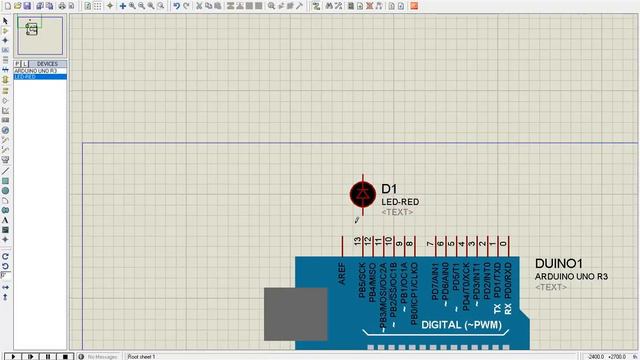Switch to Terminals mode
Viewport: 640px width, 360px height.
click(5, 90)
